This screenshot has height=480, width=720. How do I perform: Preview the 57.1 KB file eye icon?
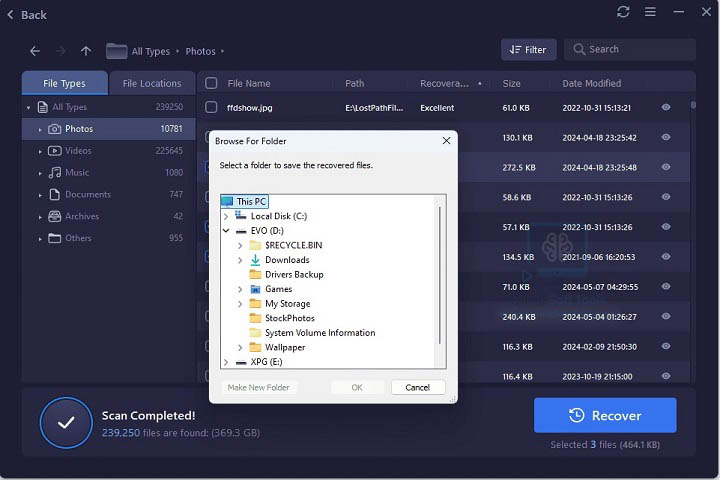(666, 226)
